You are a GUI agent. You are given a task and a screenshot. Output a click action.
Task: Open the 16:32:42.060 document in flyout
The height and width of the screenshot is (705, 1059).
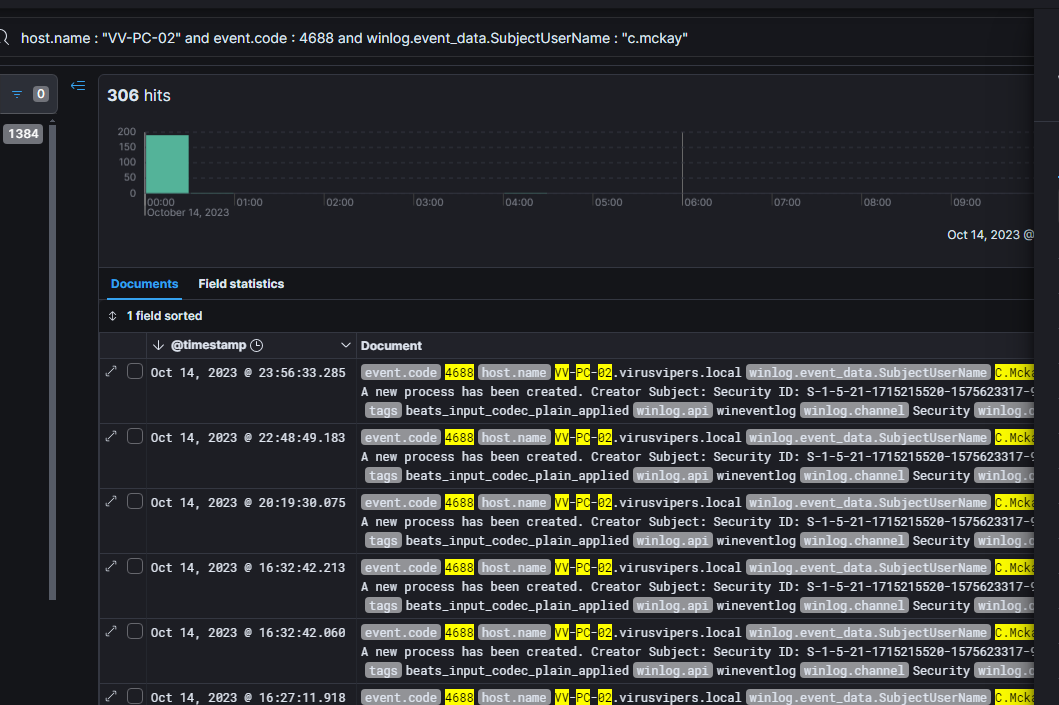pyautogui.click(x=111, y=632)
